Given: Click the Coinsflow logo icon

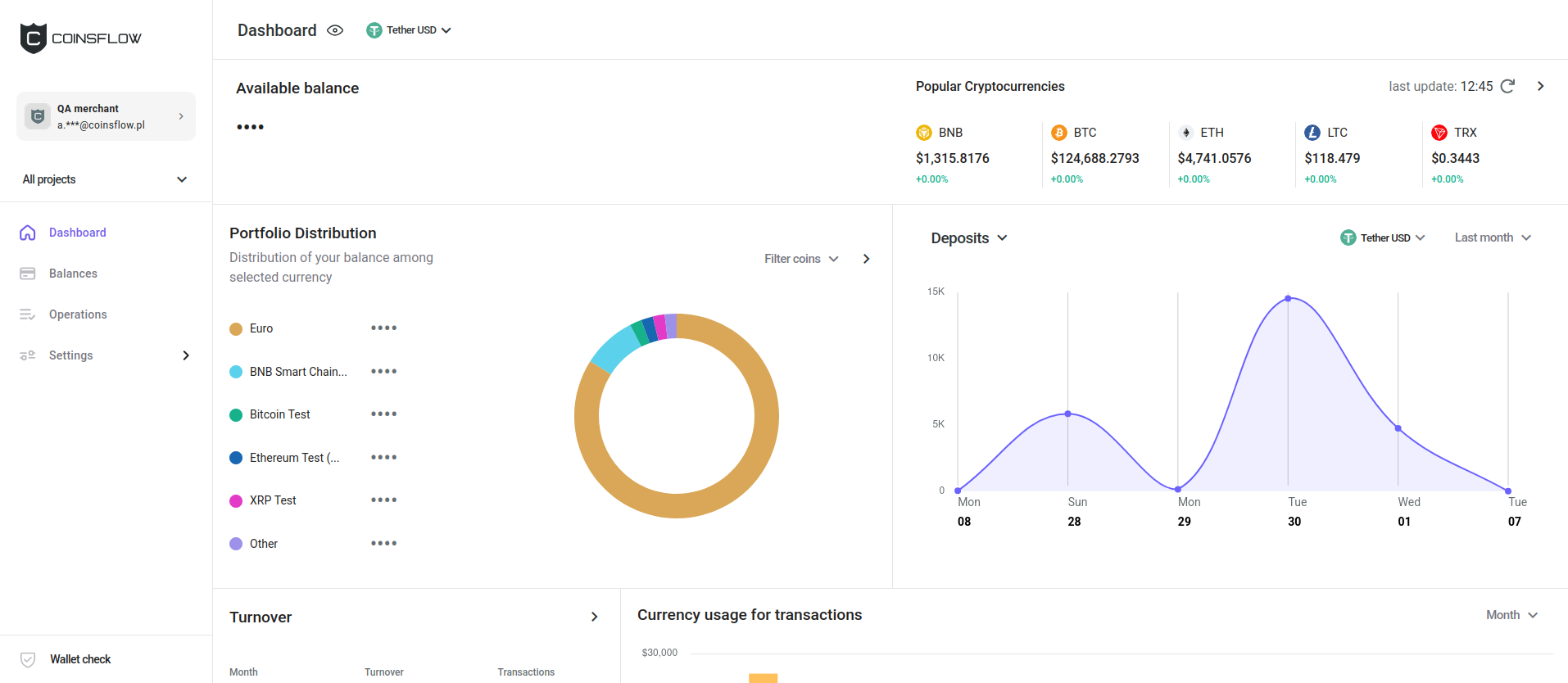Looking at the screenshot, I should (34, 38).
